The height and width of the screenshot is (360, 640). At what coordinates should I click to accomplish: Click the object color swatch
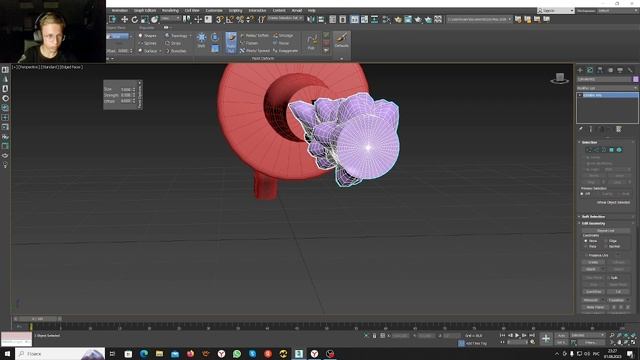[x=636, y=79]
